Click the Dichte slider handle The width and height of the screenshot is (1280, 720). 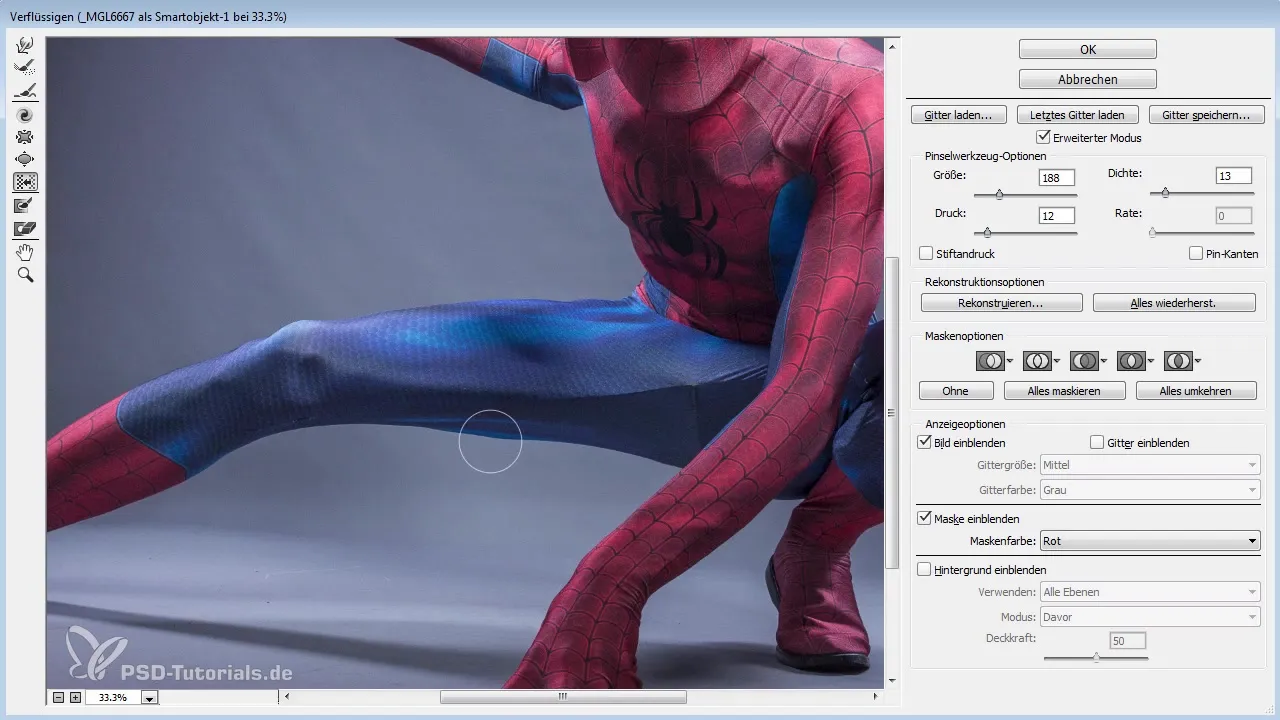pos(1165,193)
